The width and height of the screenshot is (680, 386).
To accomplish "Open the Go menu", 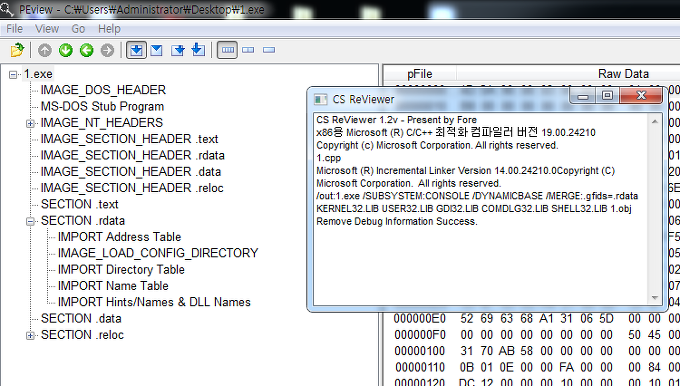I will [78, 29].
